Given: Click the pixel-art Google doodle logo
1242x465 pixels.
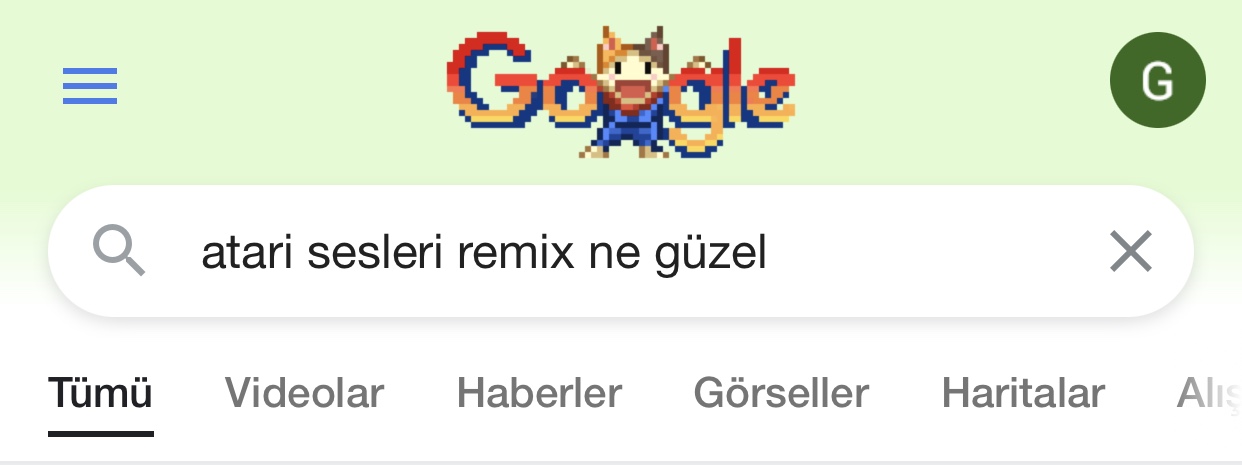Looking at the screenshot, I should (x=621, y=92).
